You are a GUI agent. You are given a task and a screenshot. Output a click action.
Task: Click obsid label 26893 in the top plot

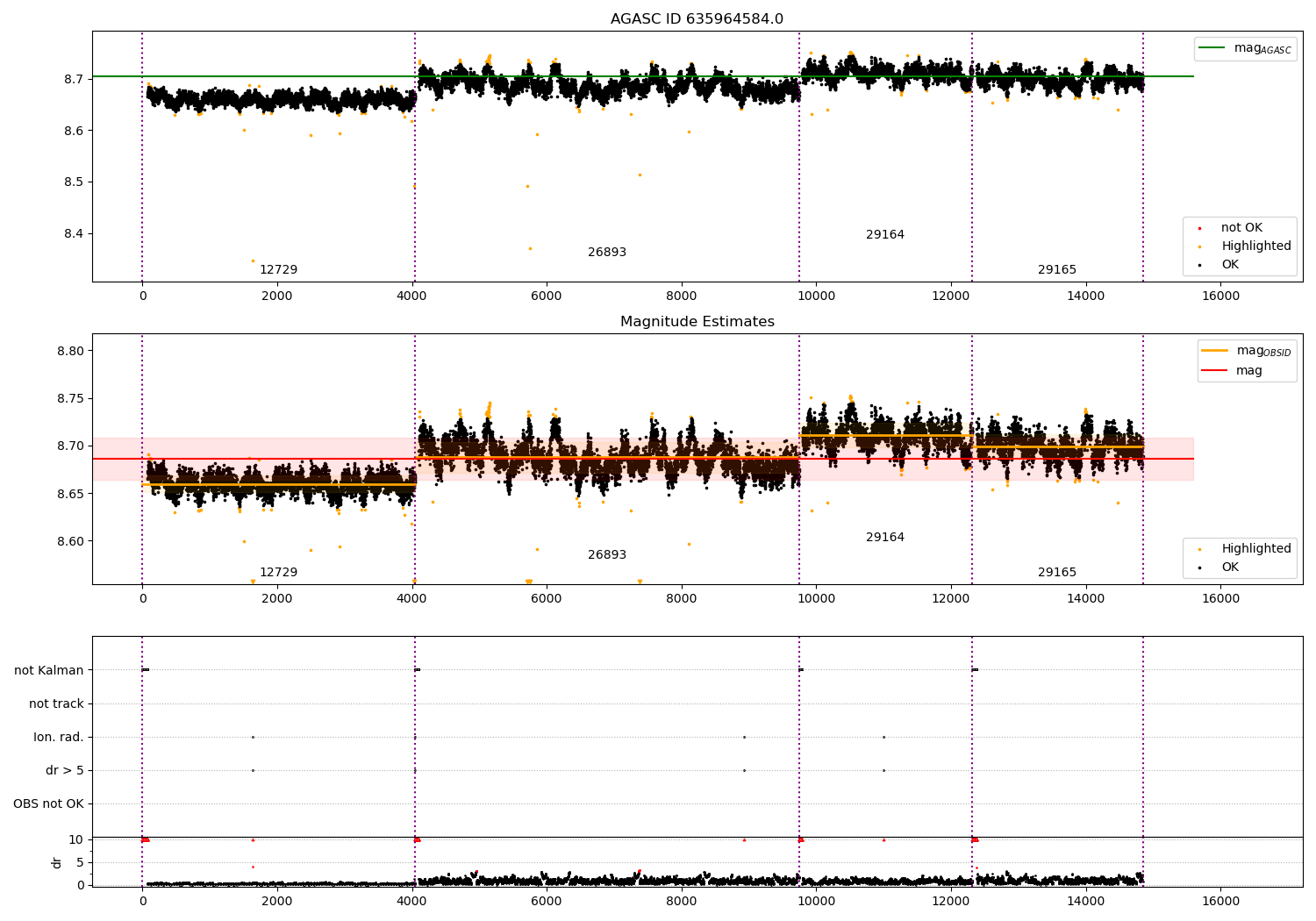click(607, 253)
